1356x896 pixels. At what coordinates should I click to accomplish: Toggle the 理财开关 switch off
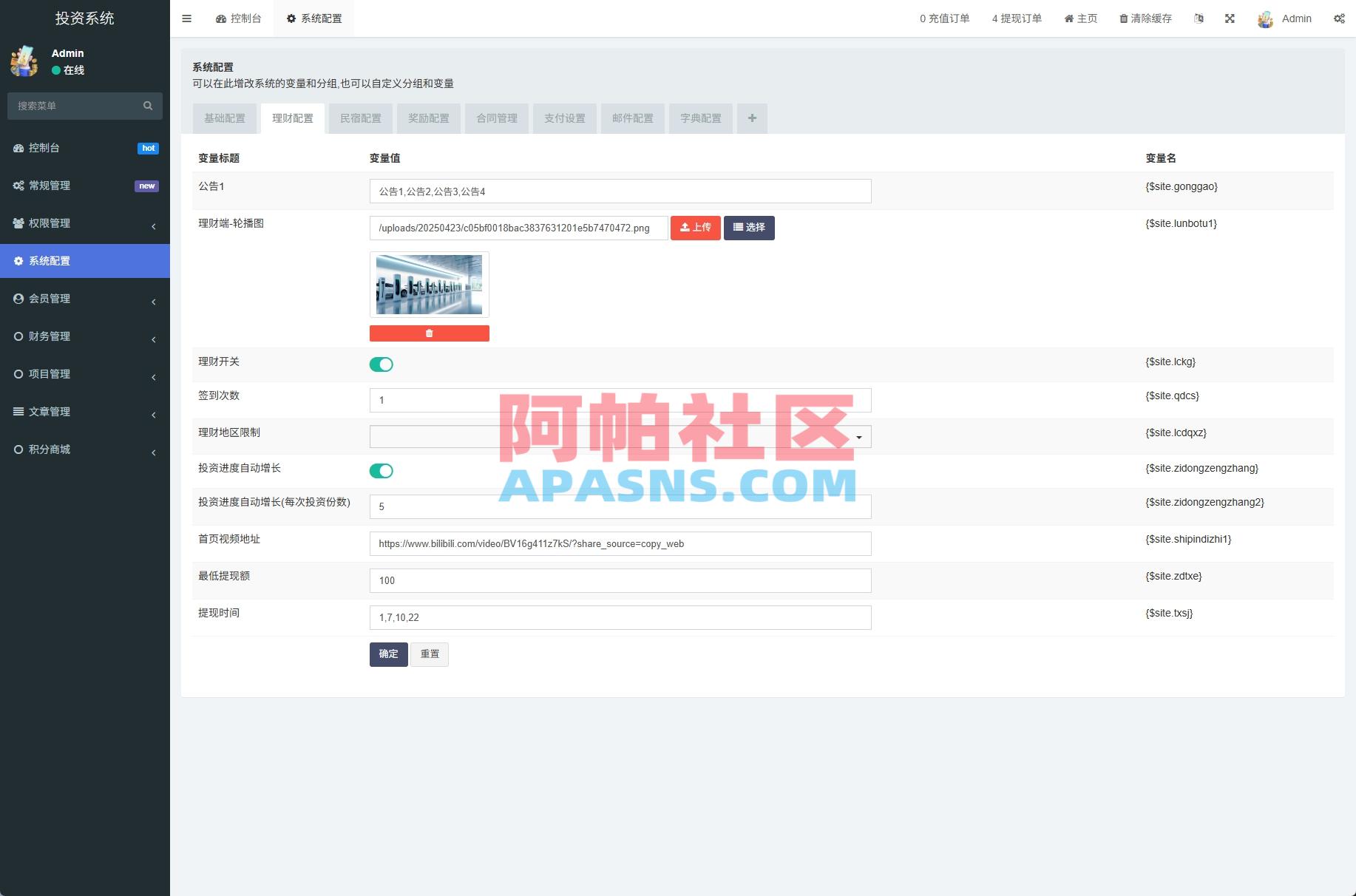[382, 364]
